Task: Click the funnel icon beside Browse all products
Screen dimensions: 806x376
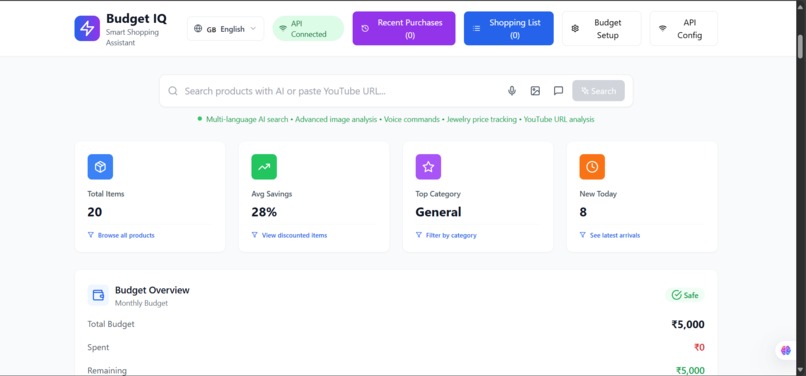Action: coord(91,235)
